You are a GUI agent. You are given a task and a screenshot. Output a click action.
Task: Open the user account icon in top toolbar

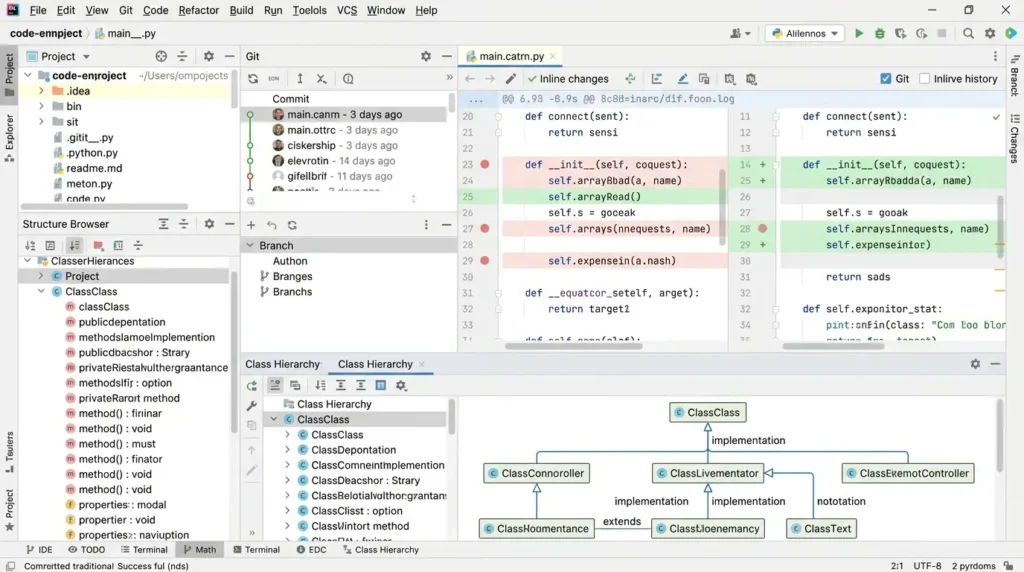click(739, 33)
